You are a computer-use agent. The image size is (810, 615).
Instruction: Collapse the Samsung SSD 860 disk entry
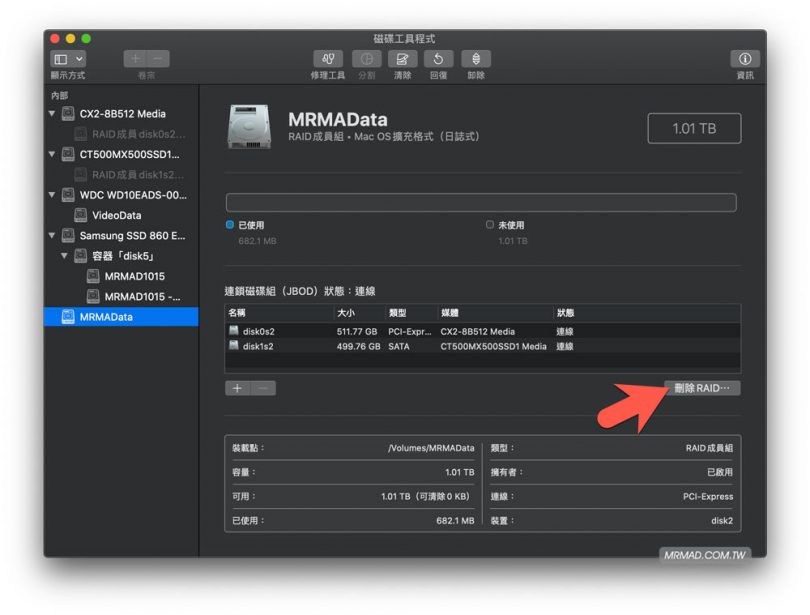[51, 235]
